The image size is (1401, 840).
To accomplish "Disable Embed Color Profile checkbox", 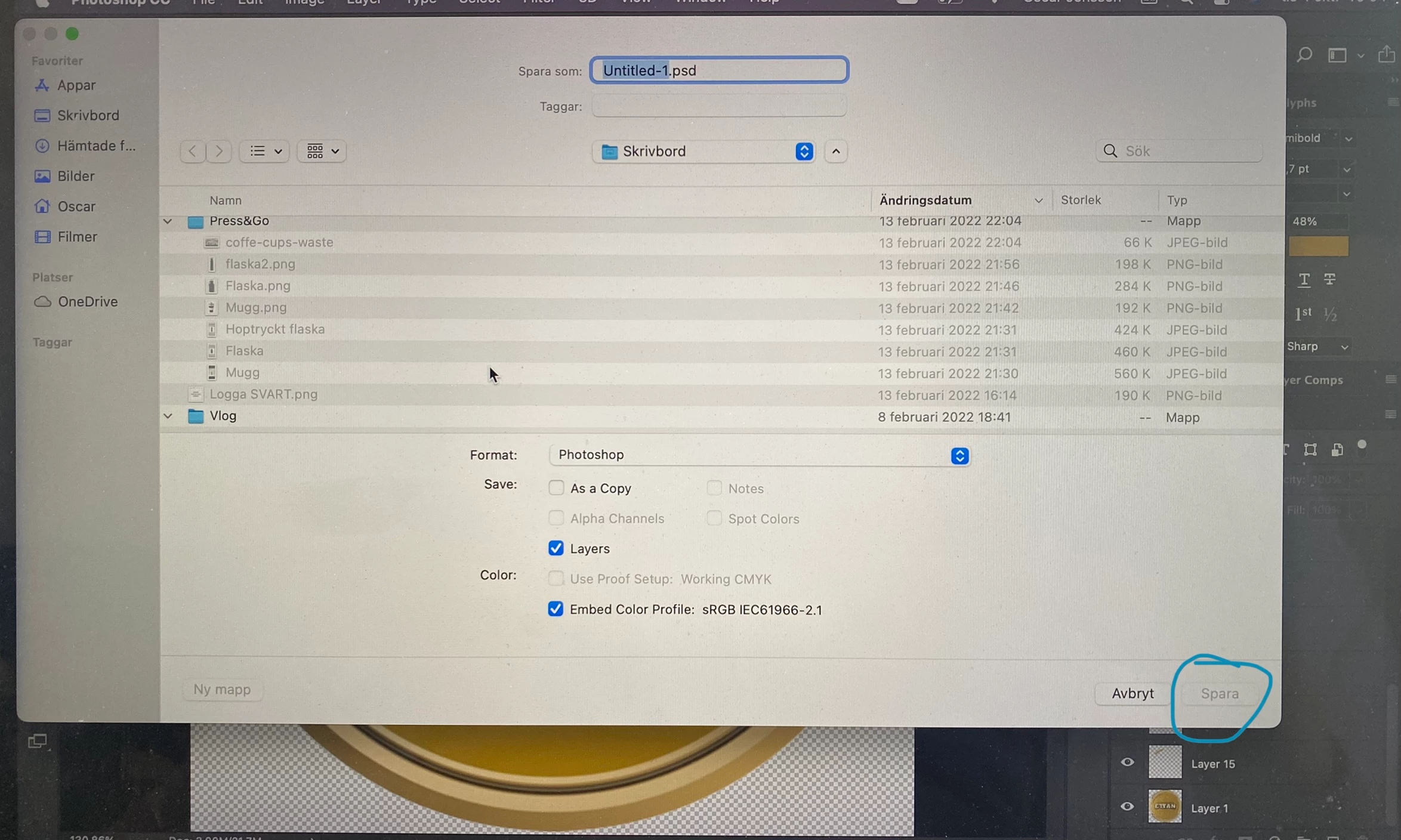I will pyautogui.click(x=556, y=609).
